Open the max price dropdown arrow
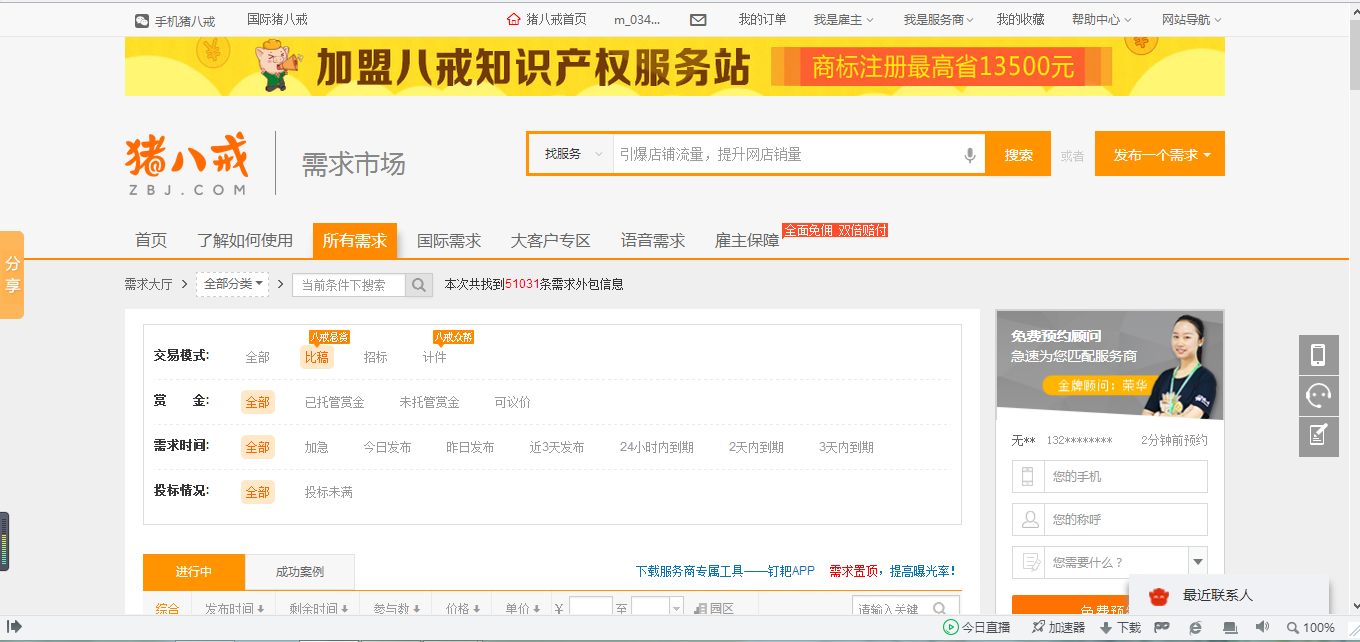 click(x=676, y=608)
